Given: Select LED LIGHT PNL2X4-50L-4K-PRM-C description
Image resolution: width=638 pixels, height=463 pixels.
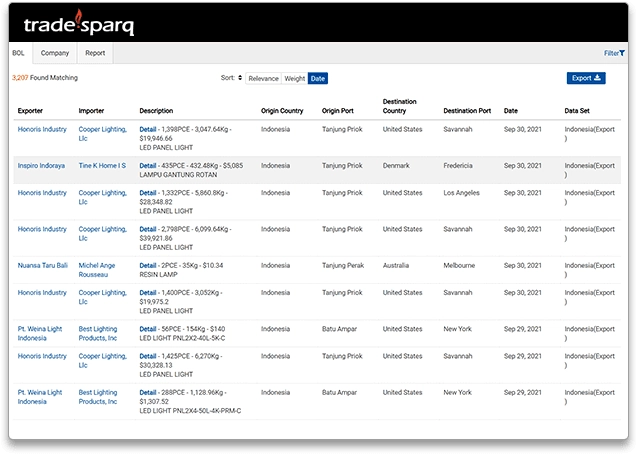Looking at the screenshot, I should tap(190, 411).
